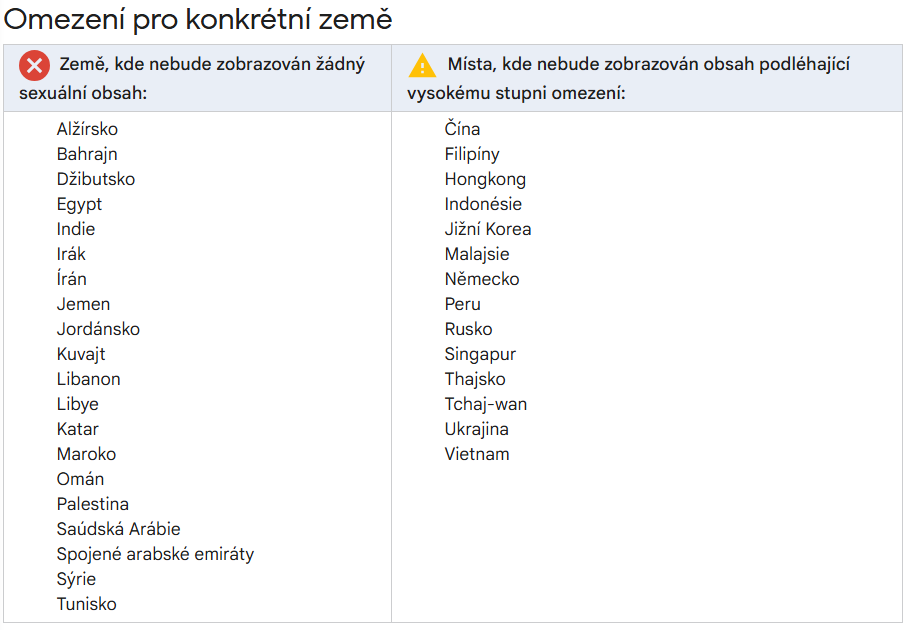Click on "Bahrajn" list entry

[87, 154]
